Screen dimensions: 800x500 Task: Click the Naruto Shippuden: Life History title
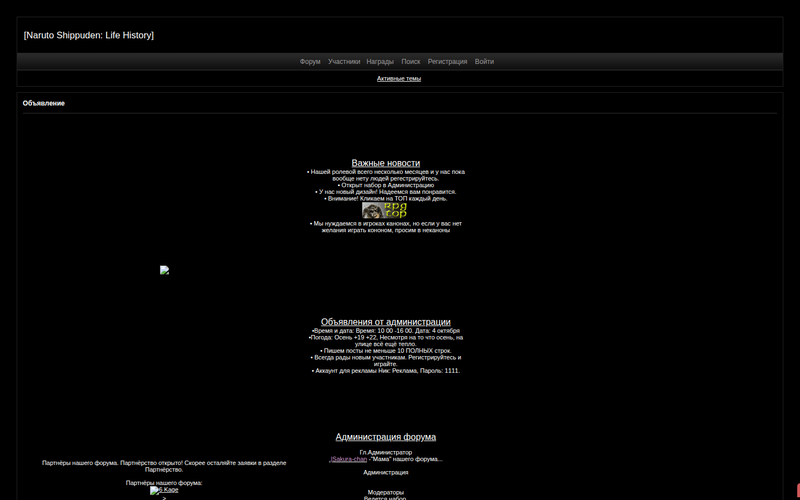coord(88,36)
